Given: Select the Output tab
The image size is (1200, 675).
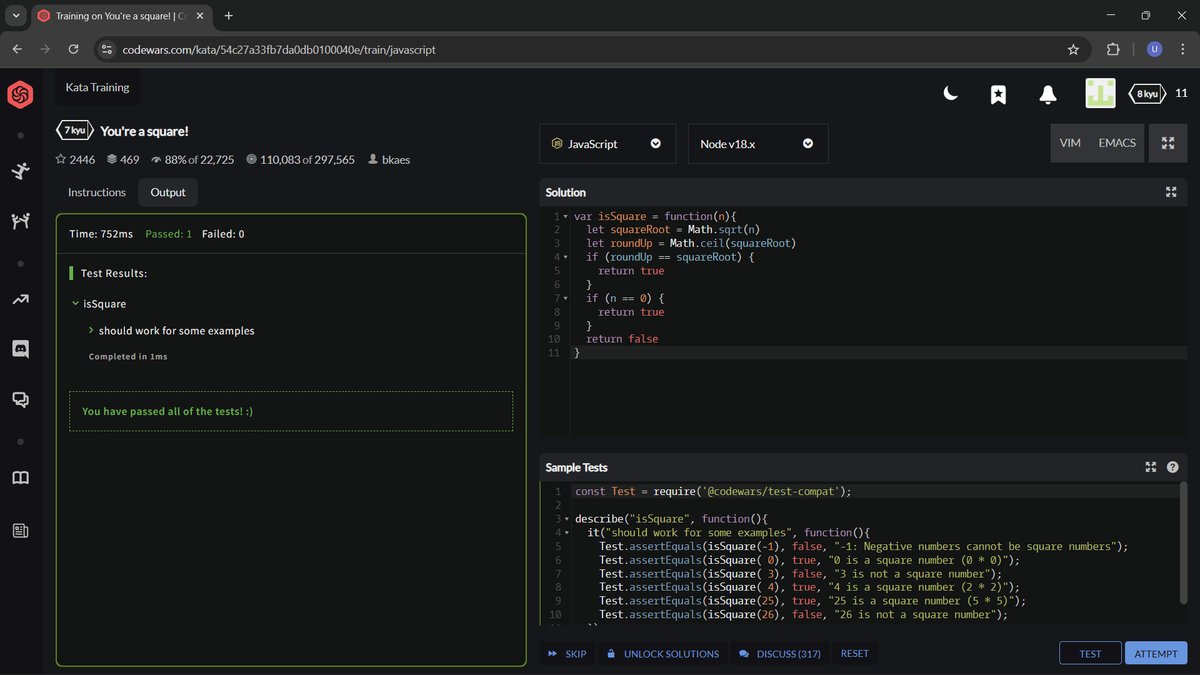Looking at the screenshot, I should tap(167, 192).
